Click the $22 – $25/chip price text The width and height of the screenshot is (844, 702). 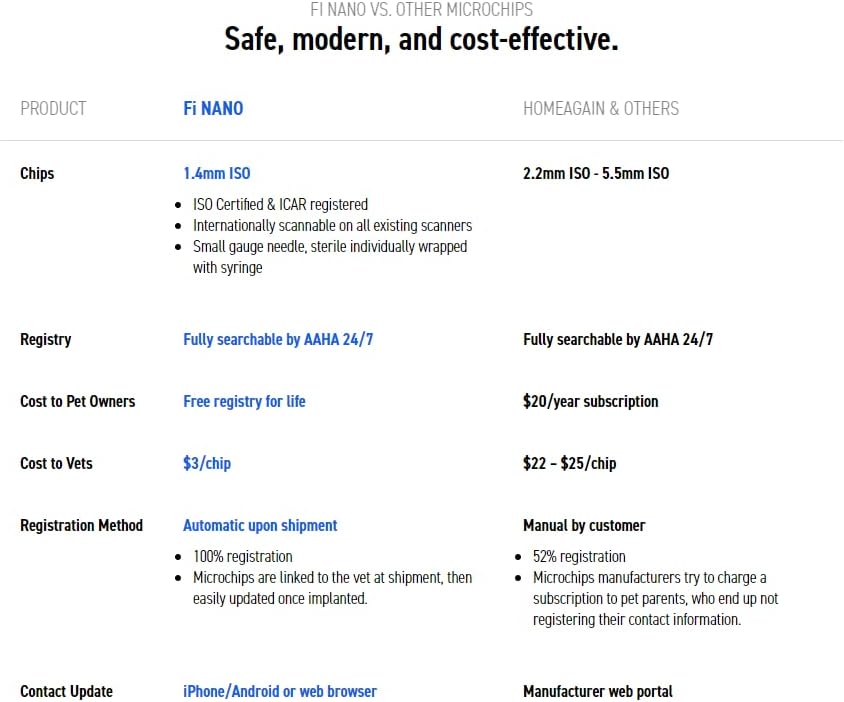569,463
